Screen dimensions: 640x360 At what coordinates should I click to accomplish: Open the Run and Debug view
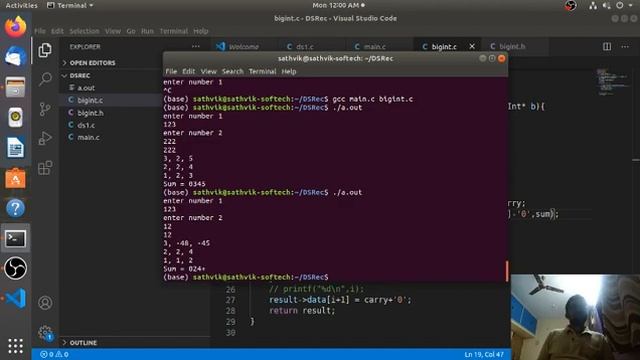click(x=45, y=138)
